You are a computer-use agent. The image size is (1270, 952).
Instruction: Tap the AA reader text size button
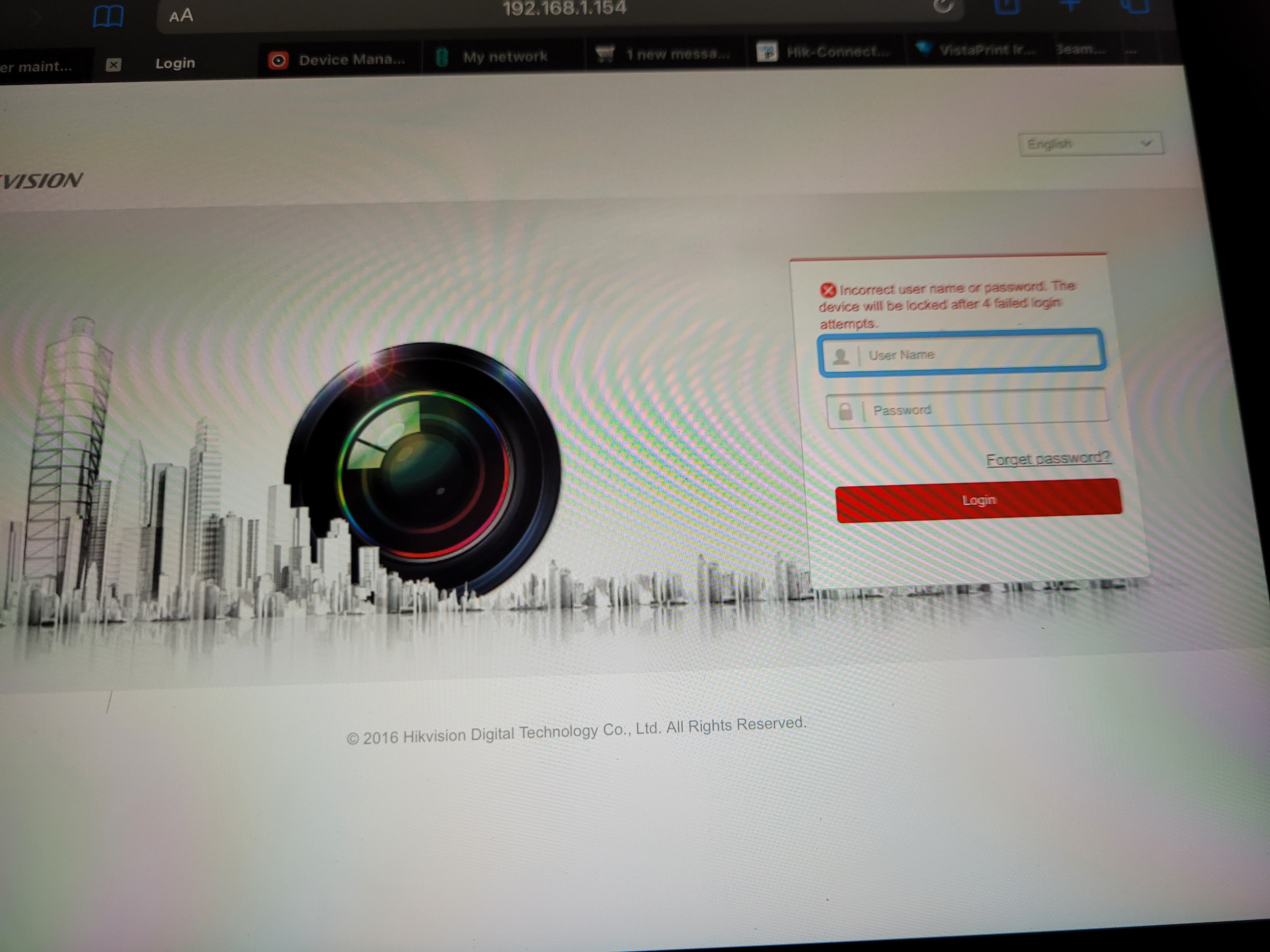pyautogui.click(x=181, y=15)
